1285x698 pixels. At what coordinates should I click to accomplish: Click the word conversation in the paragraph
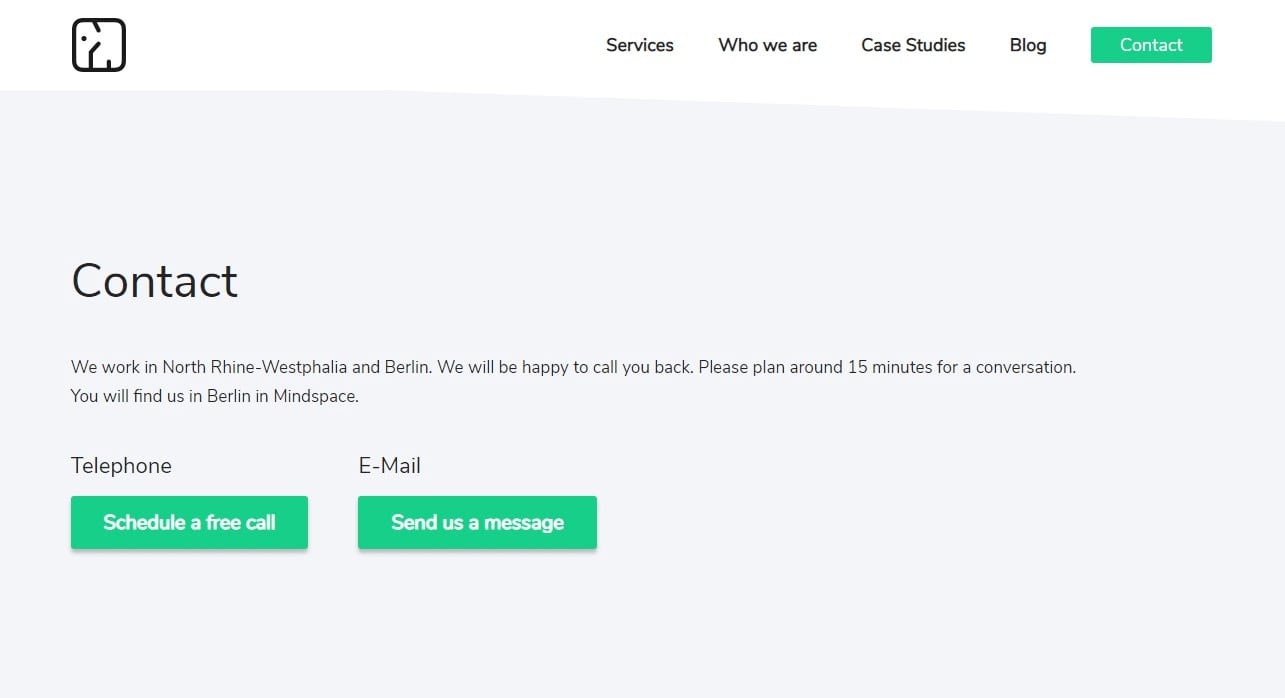[1024, 367]
